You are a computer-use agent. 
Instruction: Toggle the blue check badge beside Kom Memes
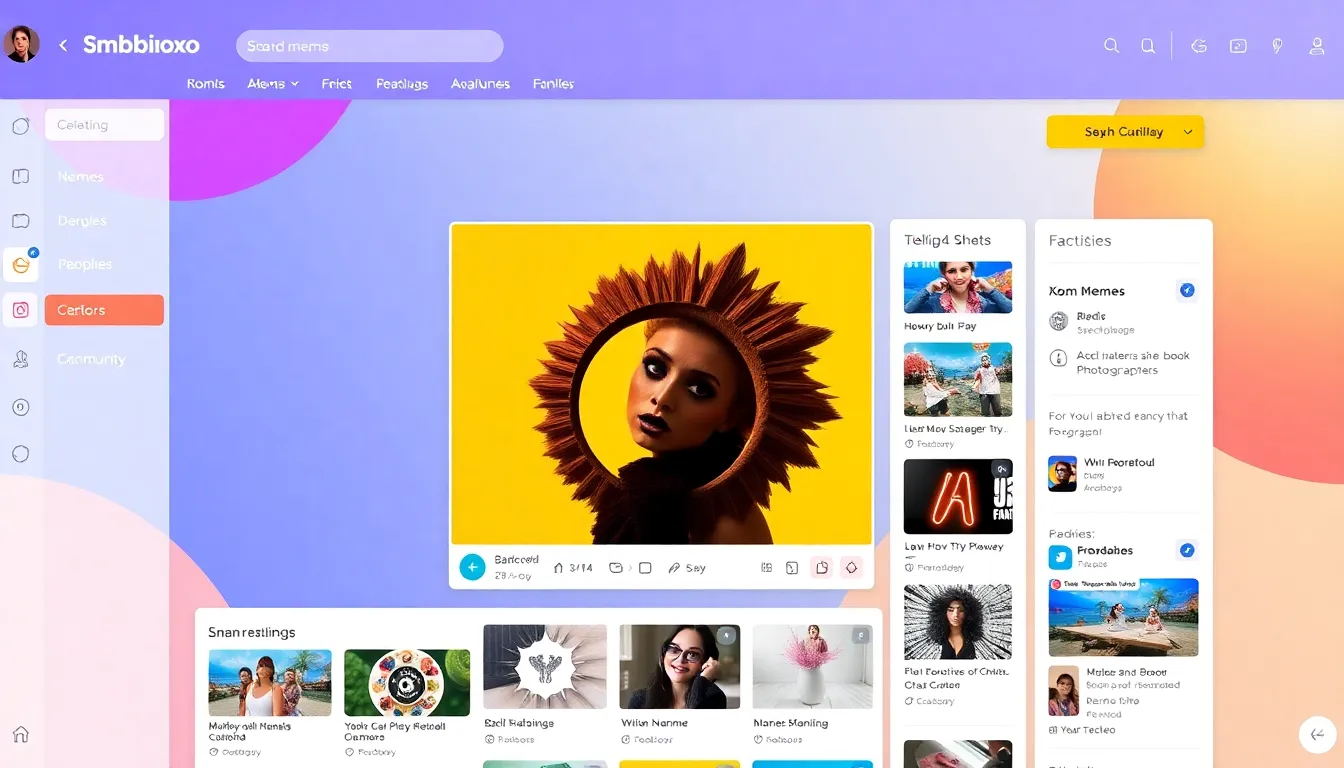(x=1187, y=291)
